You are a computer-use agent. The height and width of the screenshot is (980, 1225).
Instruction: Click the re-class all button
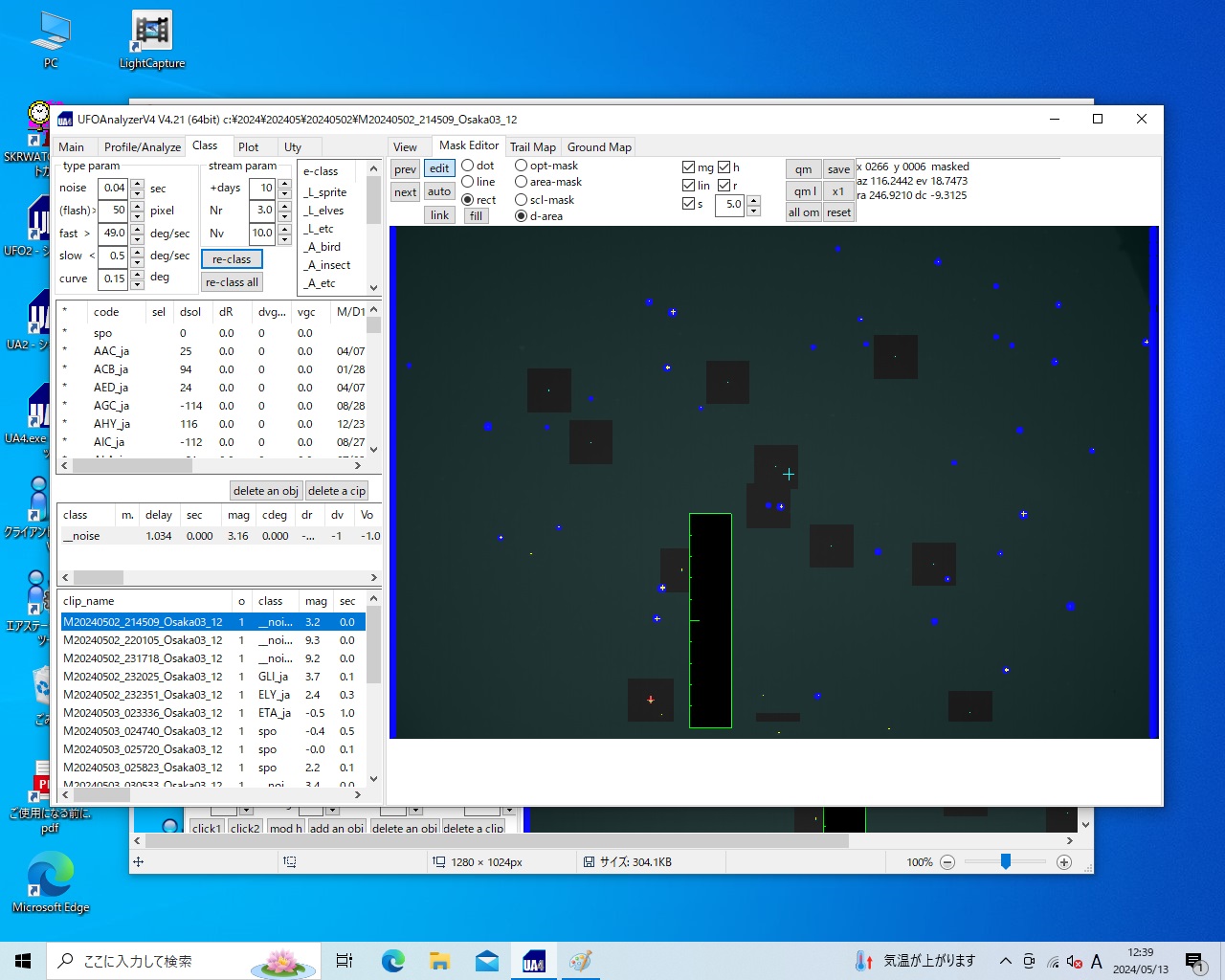click(232, 282)
